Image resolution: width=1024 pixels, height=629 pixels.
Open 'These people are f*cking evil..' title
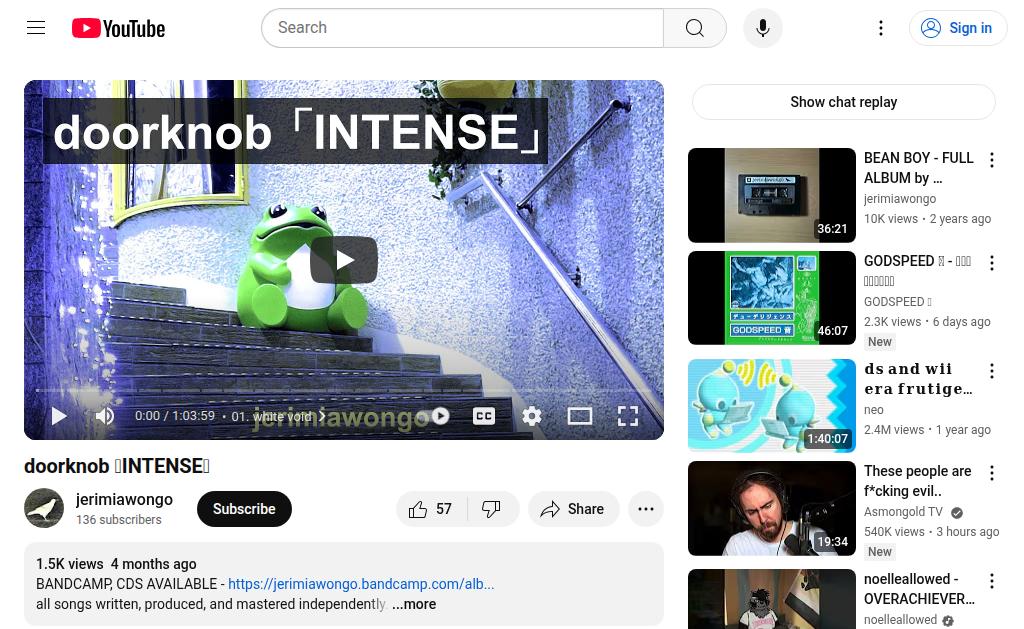(918, 481)
